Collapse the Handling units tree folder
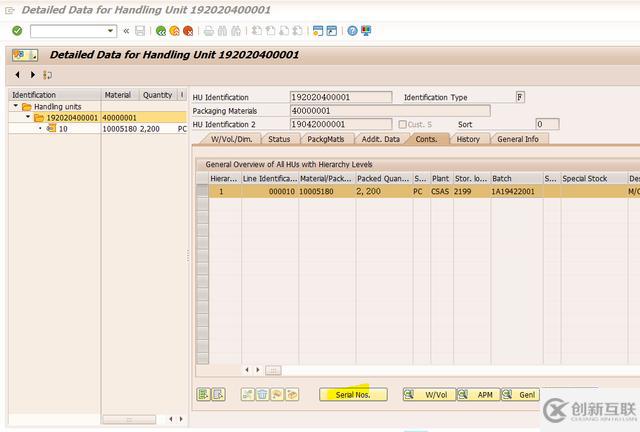Image resolution: width=640 pixels, height=432 pixels. pos(16,106)
